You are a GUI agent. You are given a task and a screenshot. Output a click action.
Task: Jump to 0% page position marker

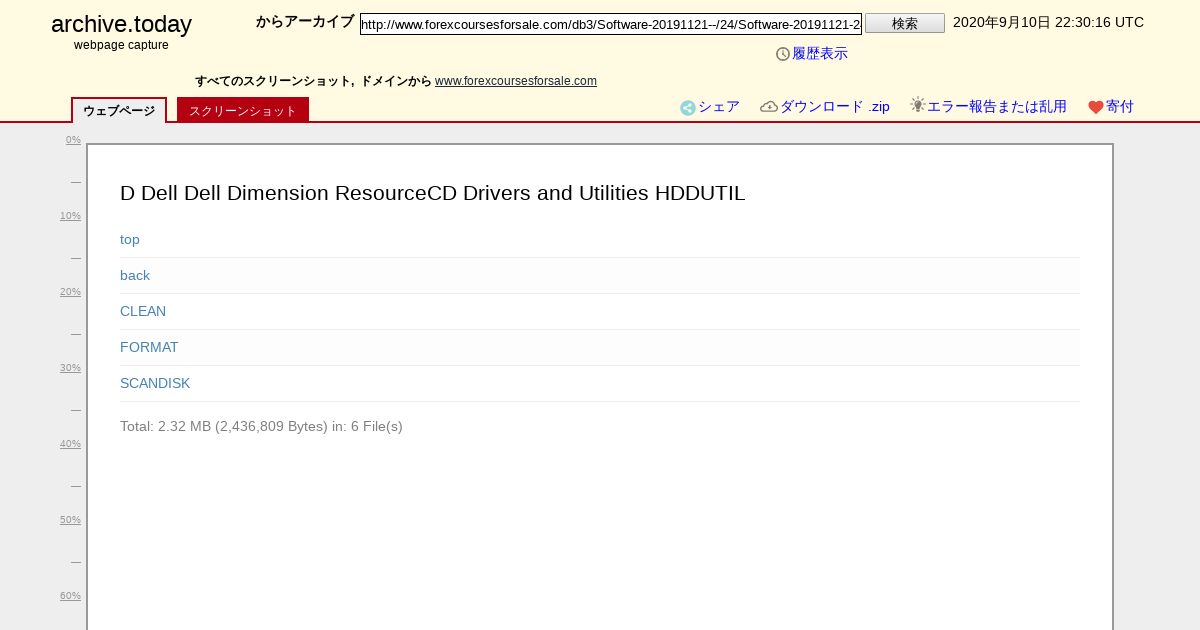click(73, 140)
